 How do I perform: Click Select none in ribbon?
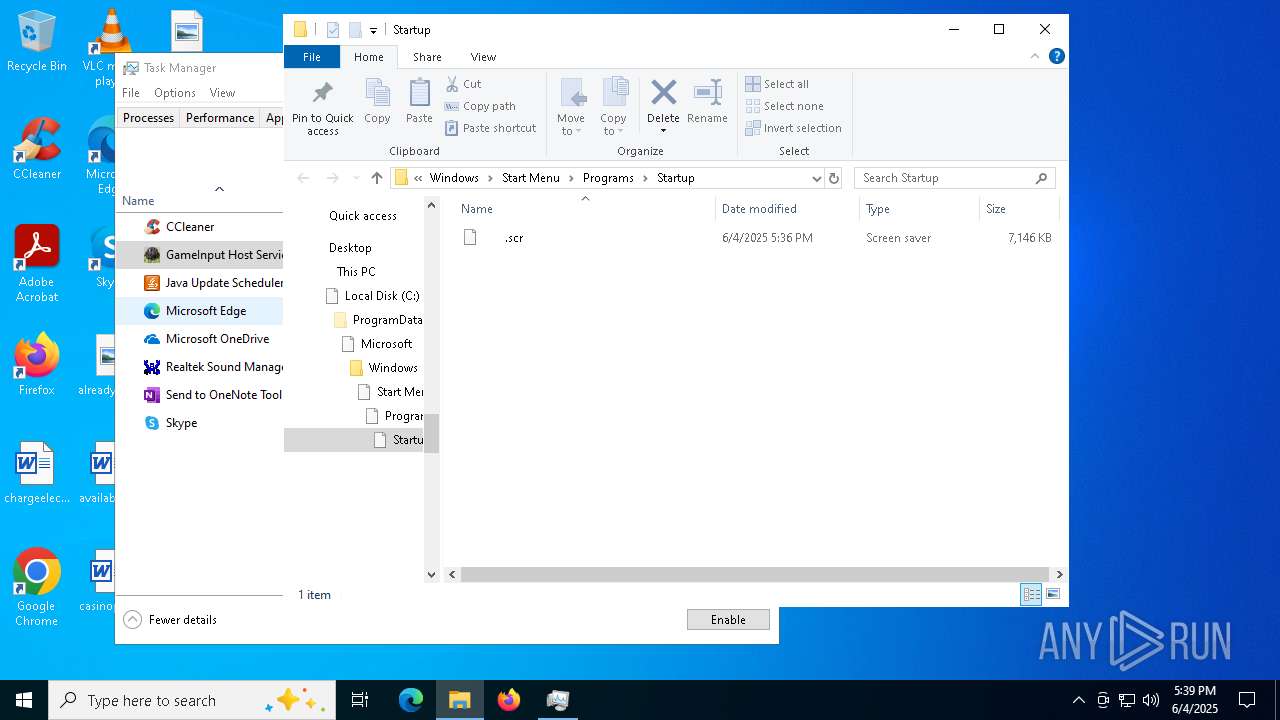(x=785, y=106)
